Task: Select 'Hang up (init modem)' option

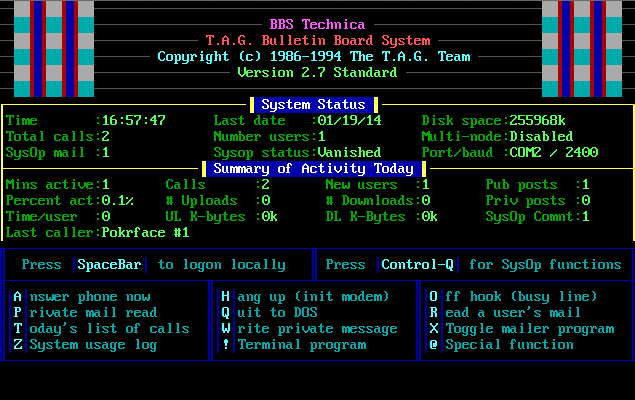Action: 304,297
